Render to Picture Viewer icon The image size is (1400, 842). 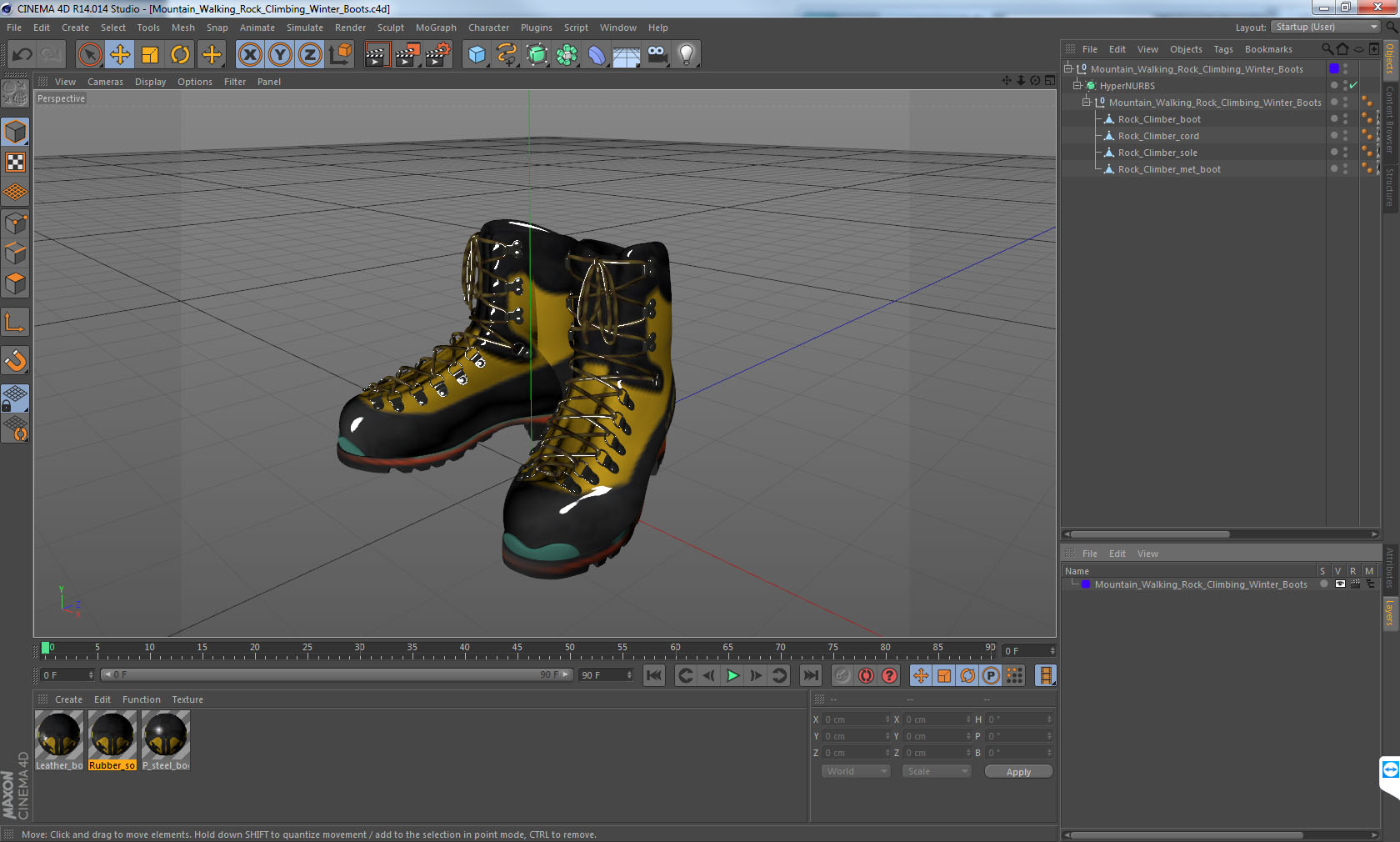407,55
